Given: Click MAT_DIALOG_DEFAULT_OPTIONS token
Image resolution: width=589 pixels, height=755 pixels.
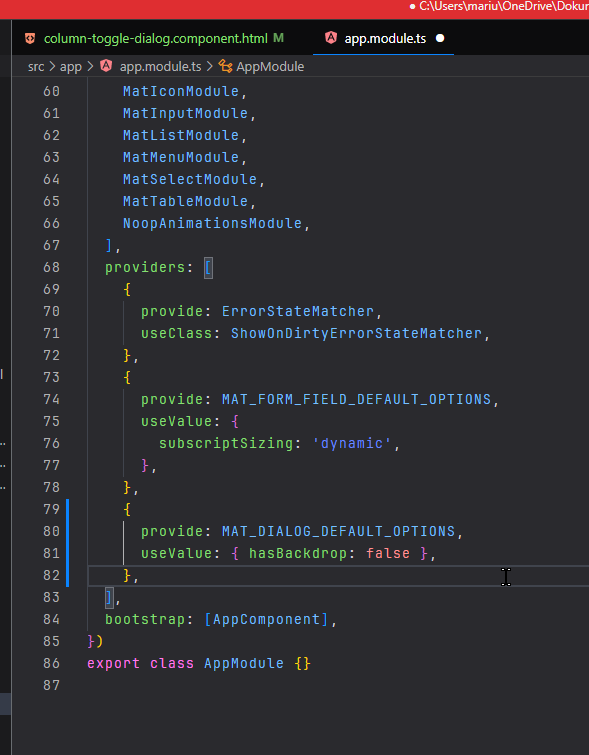Looking at the screenshot, I should pyautogui.click(x=338, y=531).
